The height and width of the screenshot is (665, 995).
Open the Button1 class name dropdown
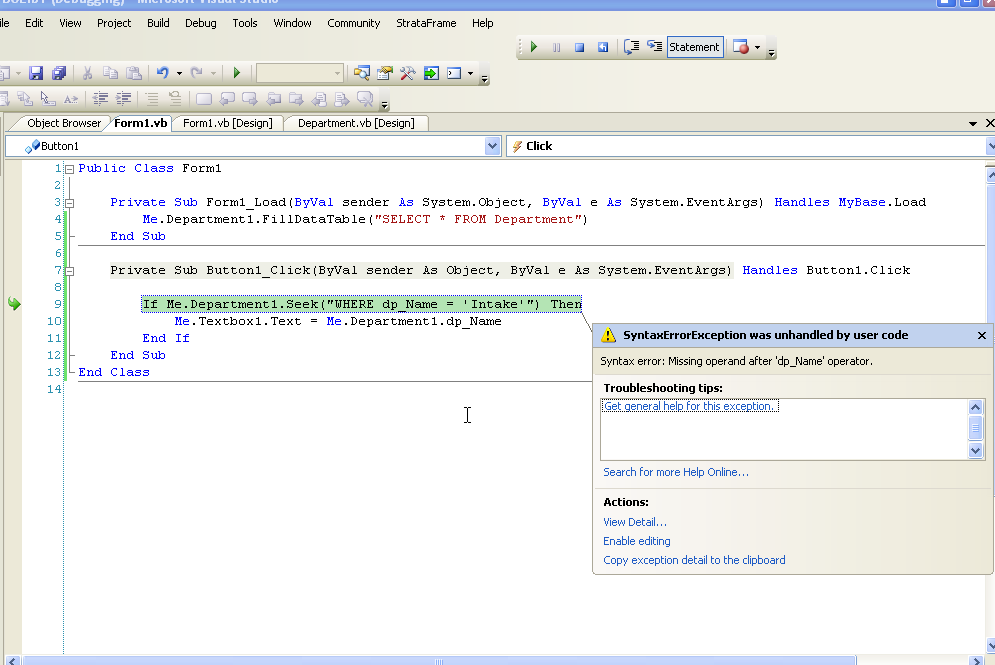tap(492, 146)
